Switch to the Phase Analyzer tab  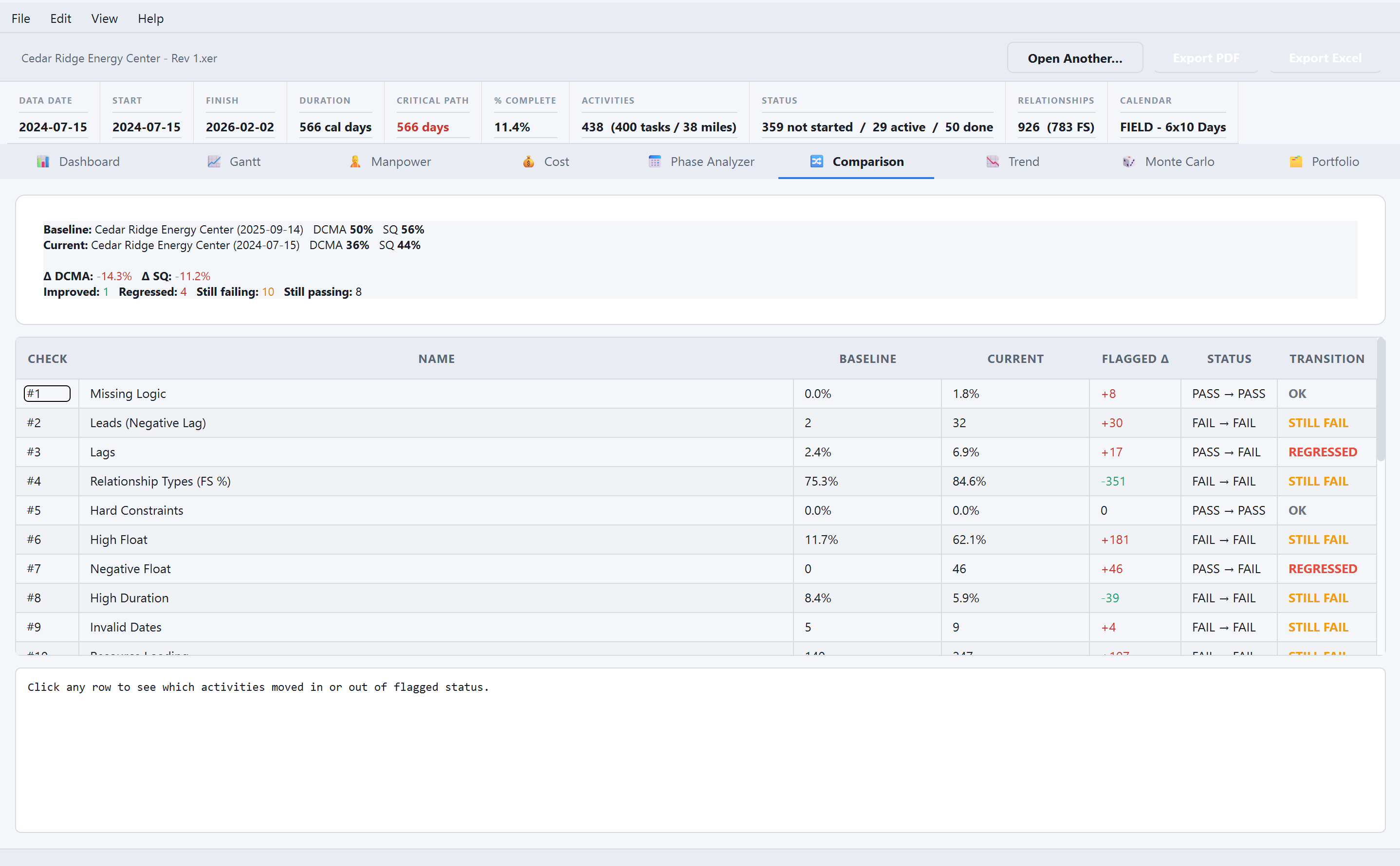pyautogui.click(x=701, y=162)
